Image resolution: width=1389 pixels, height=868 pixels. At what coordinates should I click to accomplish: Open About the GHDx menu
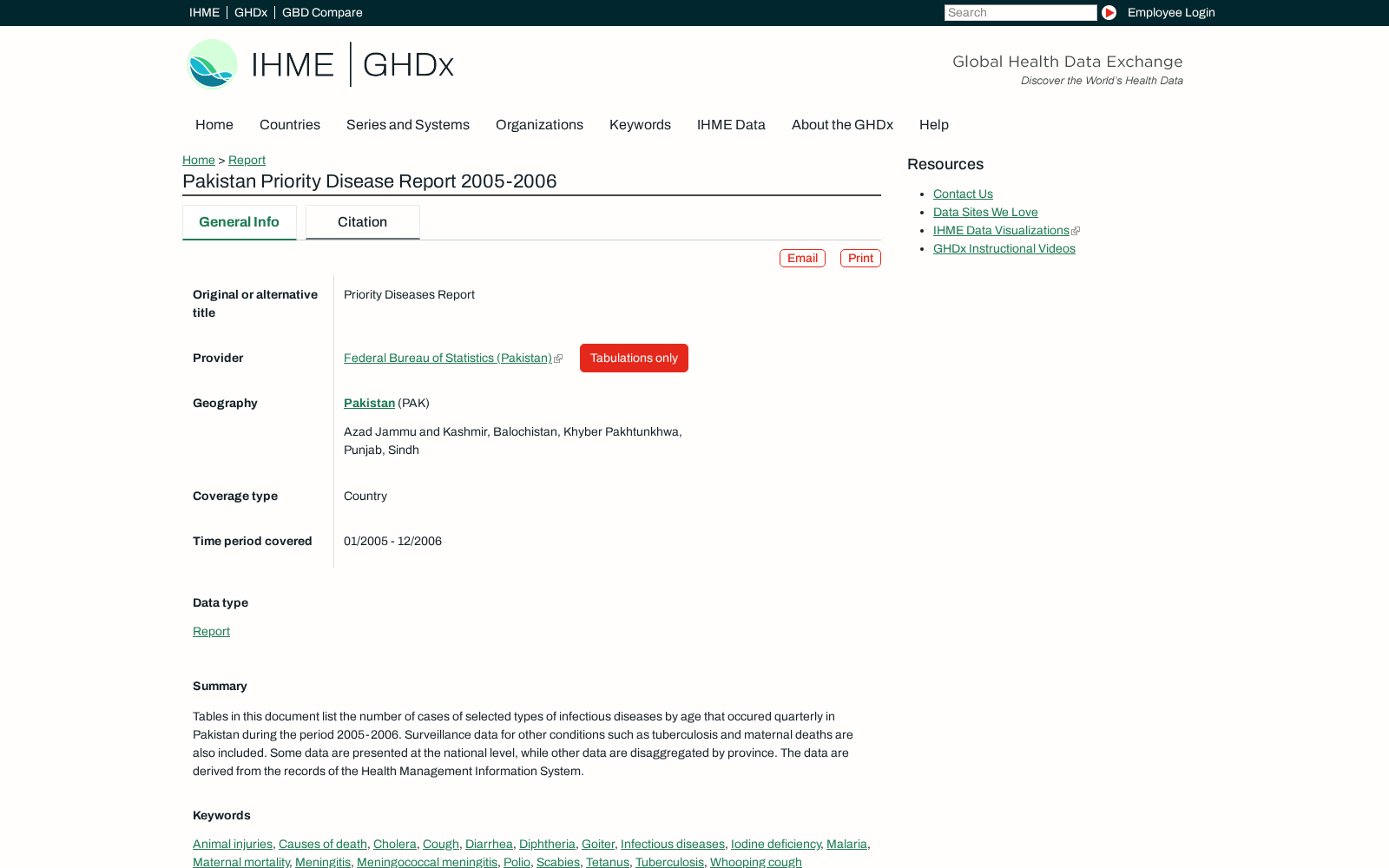coord(842,125)
